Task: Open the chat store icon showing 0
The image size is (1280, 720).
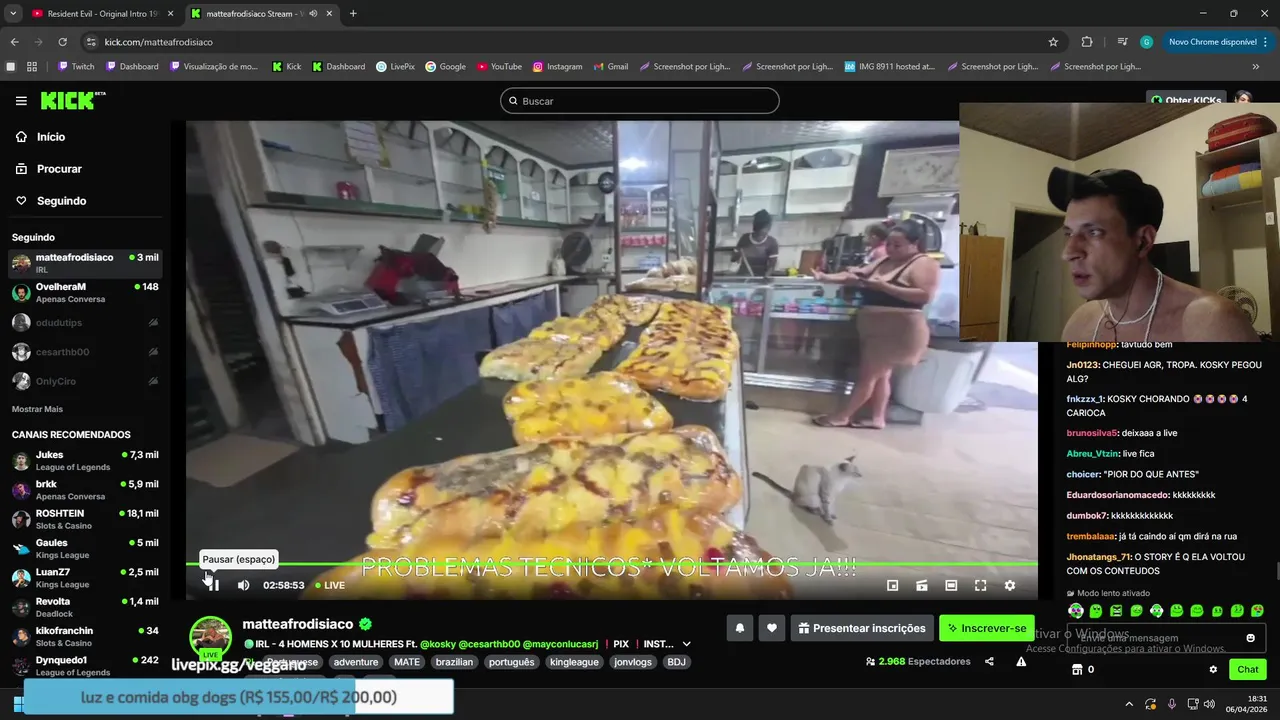Action: [x=1083, y=670]
